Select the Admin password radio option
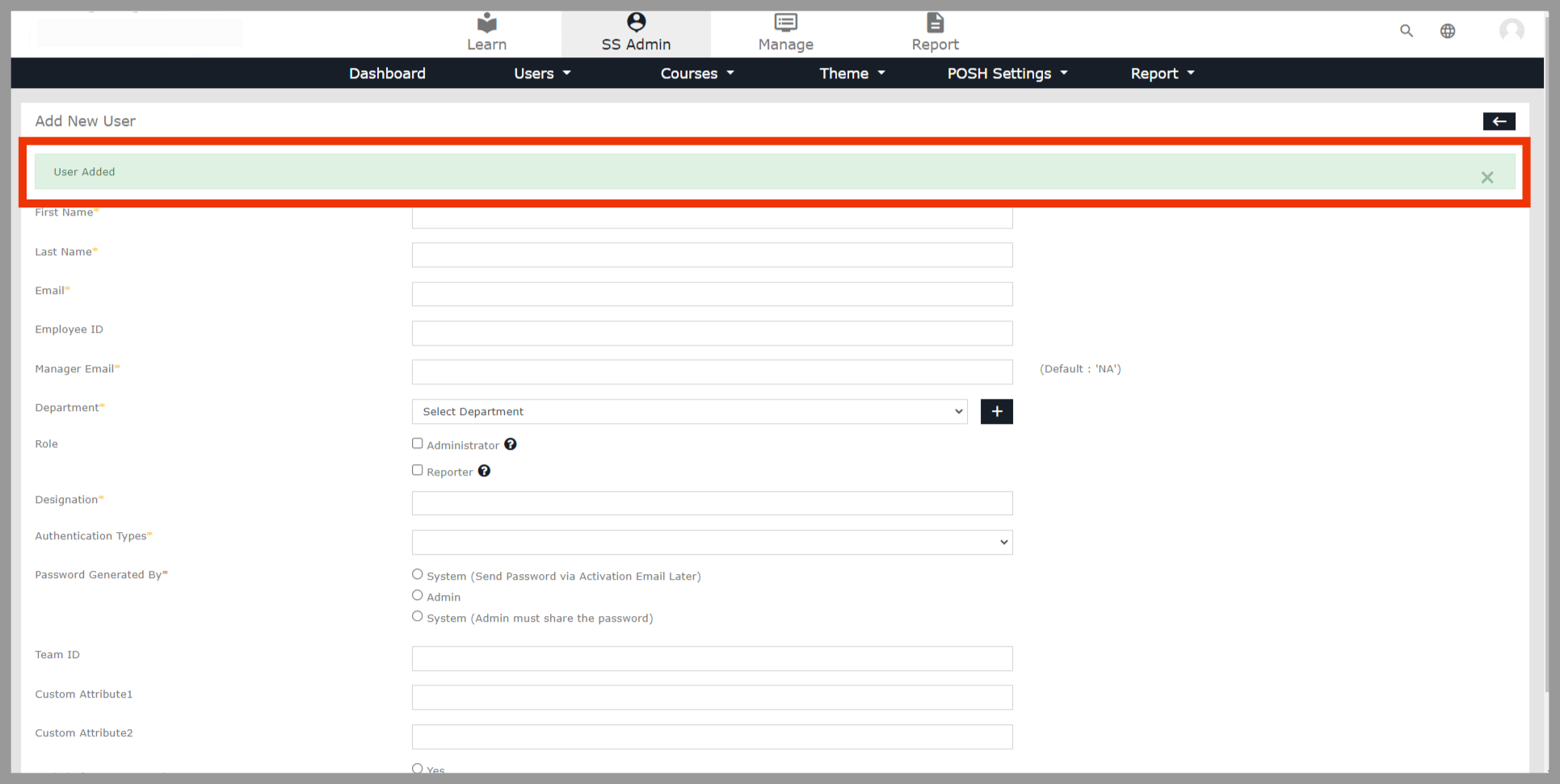 pyautogui.click(x=418, y=595)
